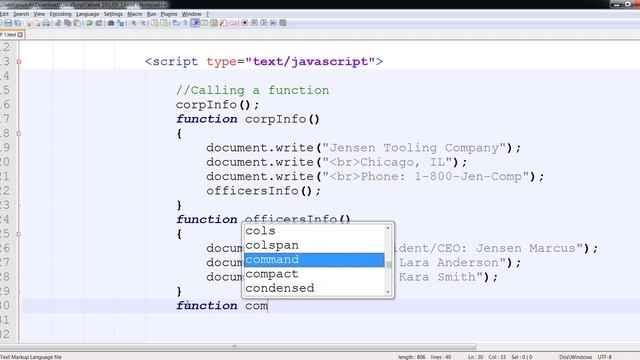
Task: Open the Language menu
Action: click(87, 14)
